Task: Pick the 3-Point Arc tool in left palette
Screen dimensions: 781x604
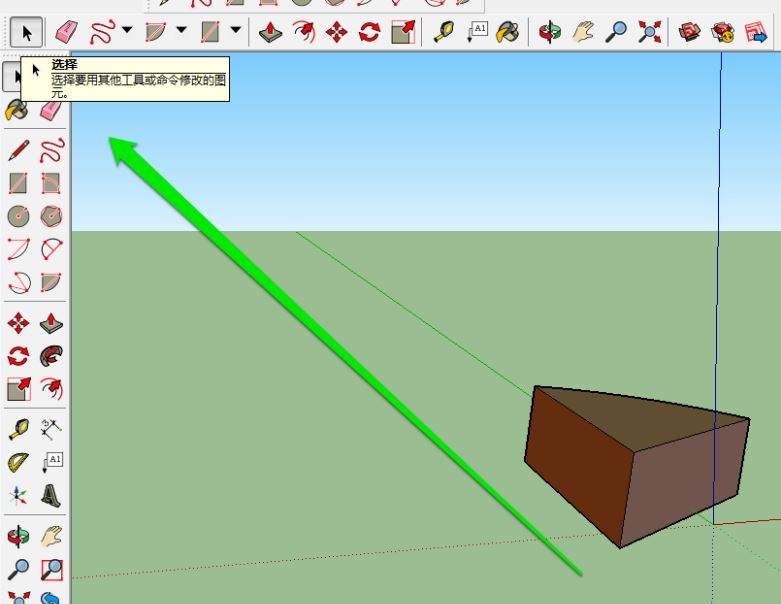Action: (19, 282)
